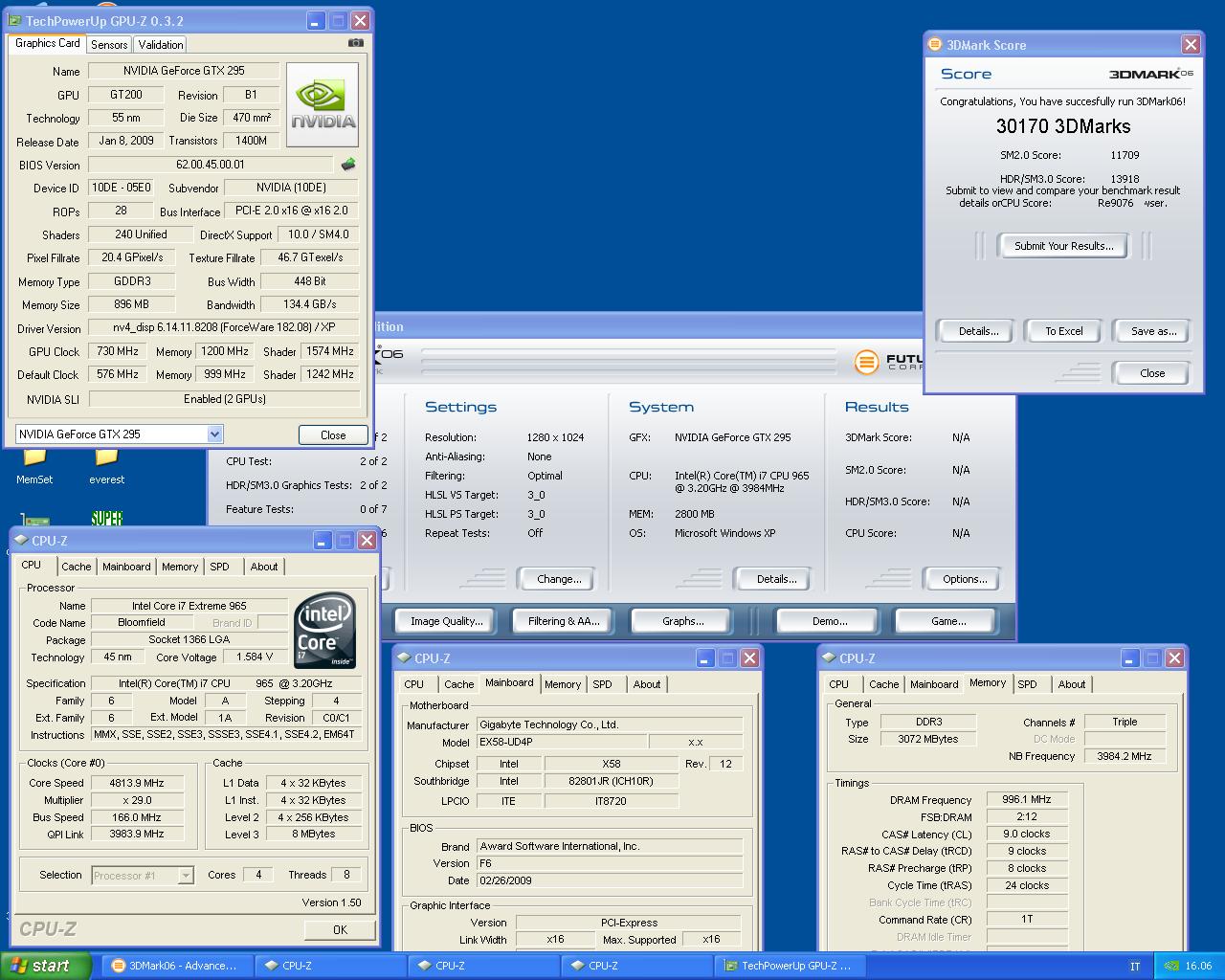Open the GPU-Z graphics card selection dropdown
The image size is (1225, 980).
[214, 434]
